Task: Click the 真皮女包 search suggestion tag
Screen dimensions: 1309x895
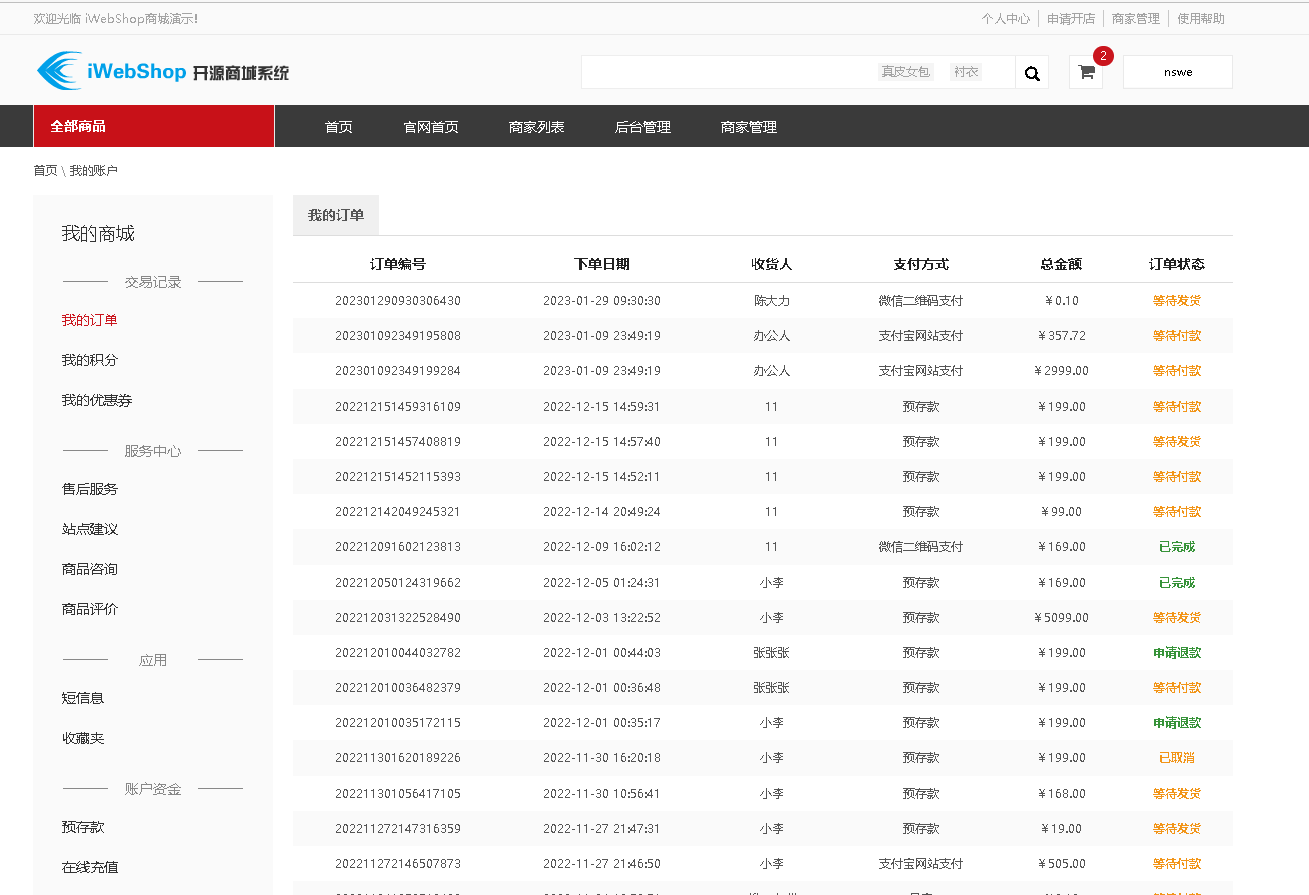Action: (x=905, y=72)
